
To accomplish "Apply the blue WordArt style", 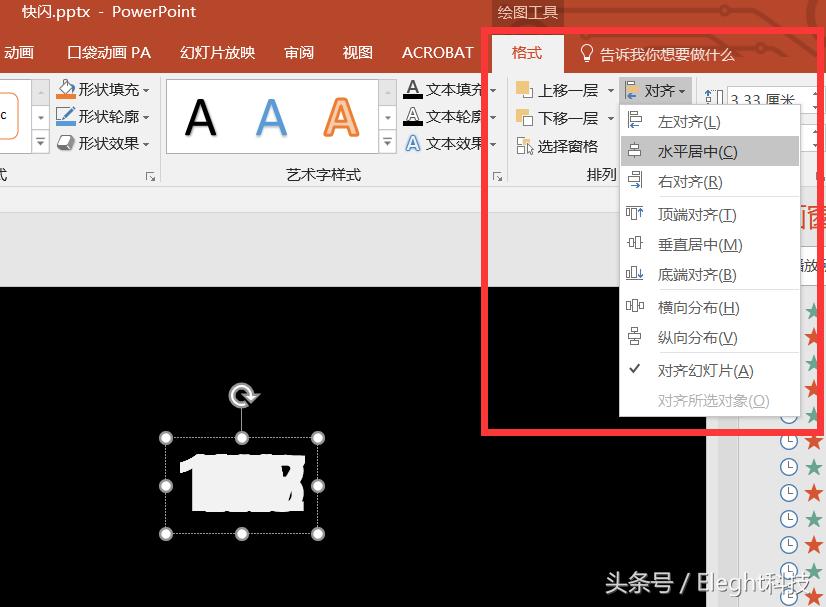I will point(270,117).
